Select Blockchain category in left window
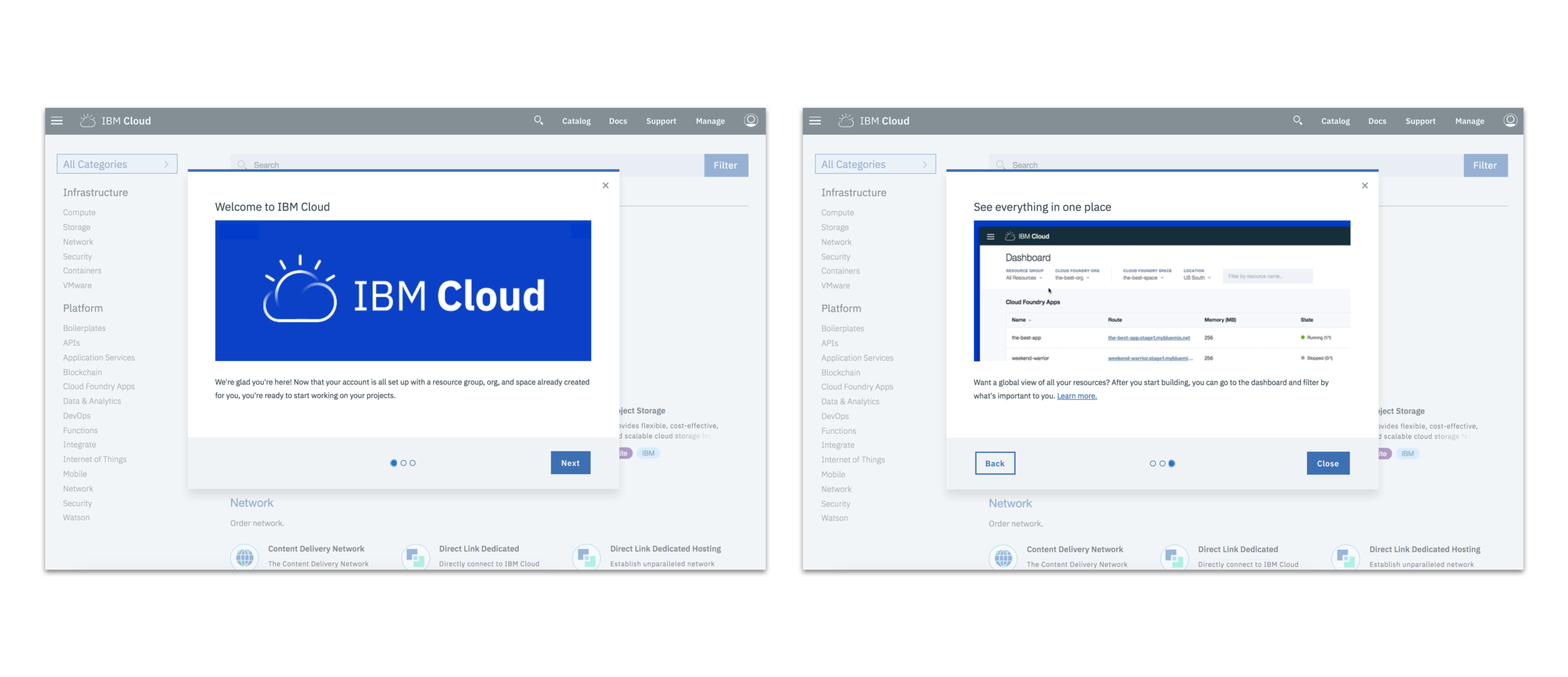Screen dimensions: 1568x677 point(82,372)
